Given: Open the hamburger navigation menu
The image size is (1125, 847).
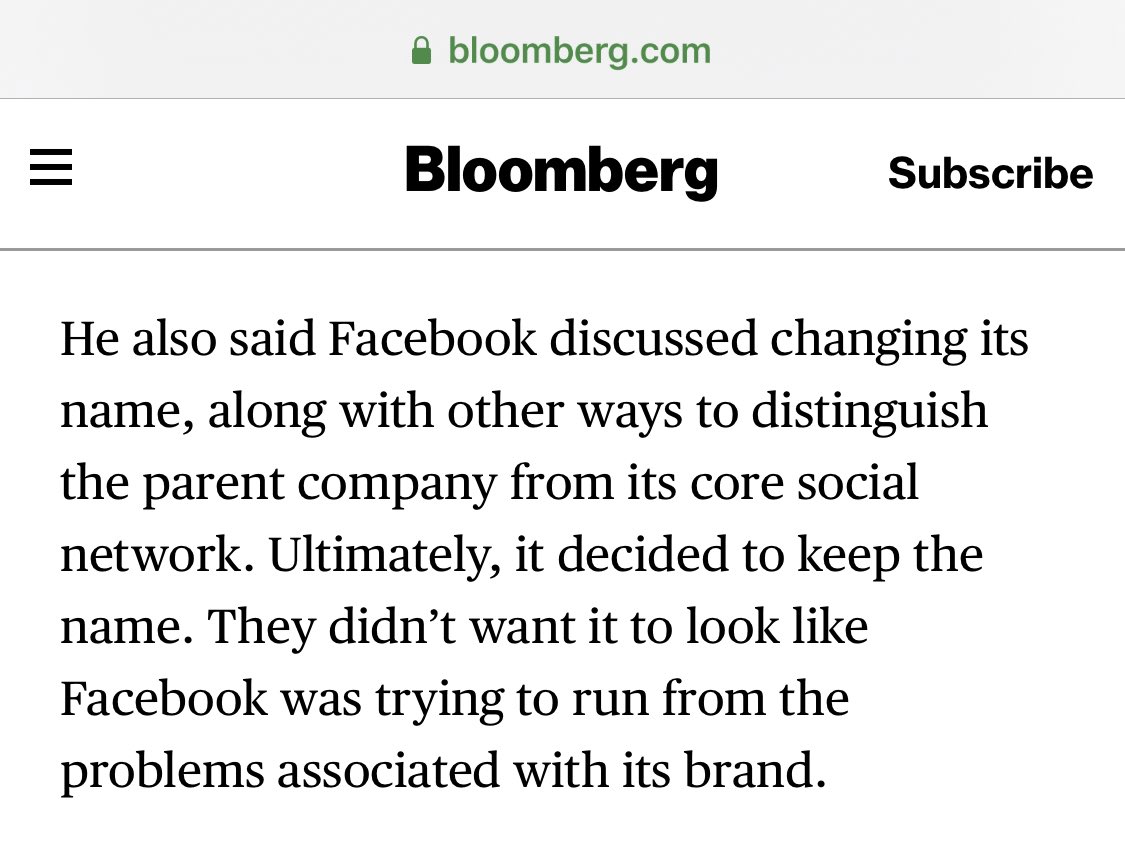Looking at the screenshot, I should click(51, 168).
